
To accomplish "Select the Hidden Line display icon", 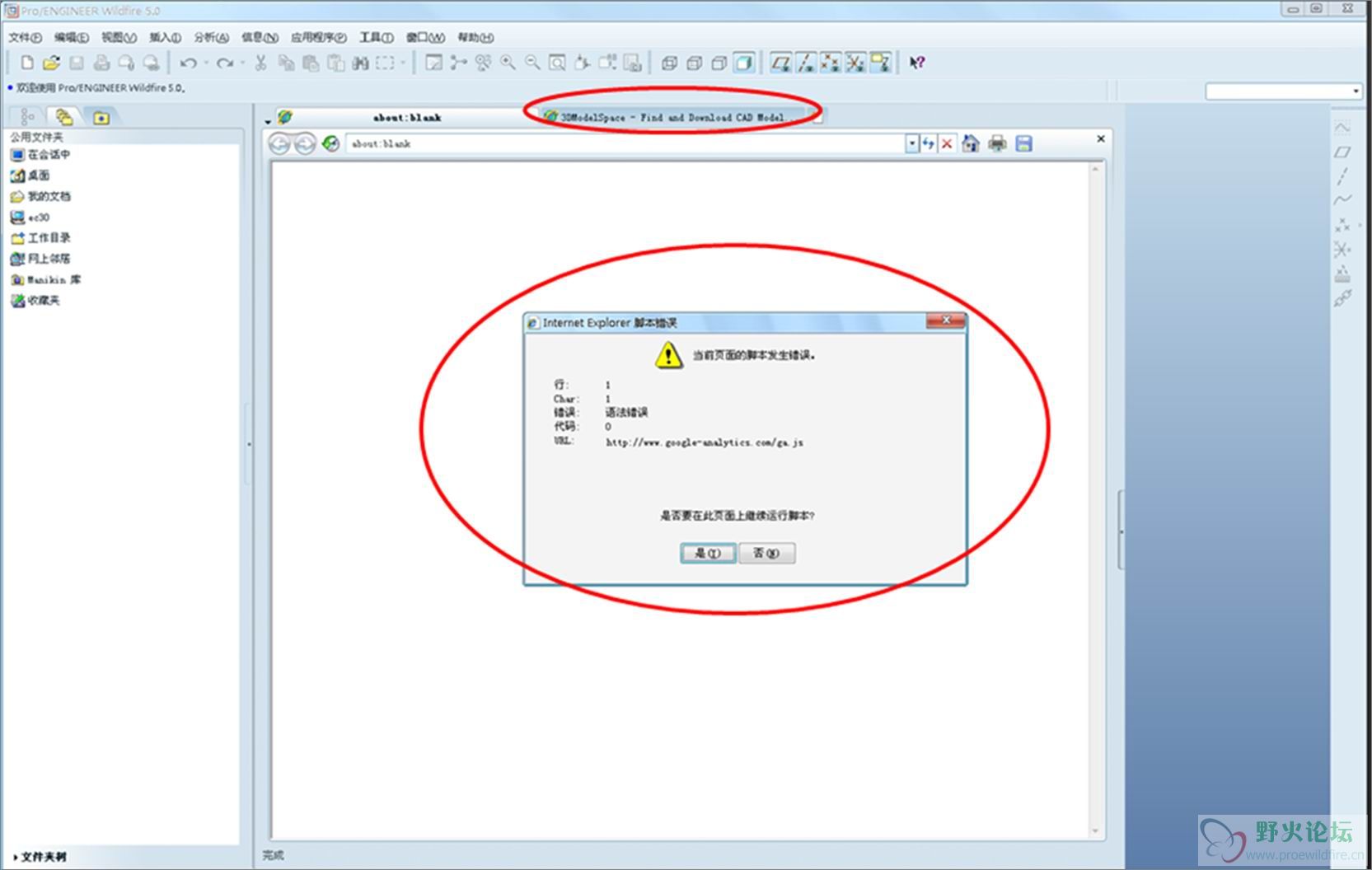I will [x=694, y=63].
